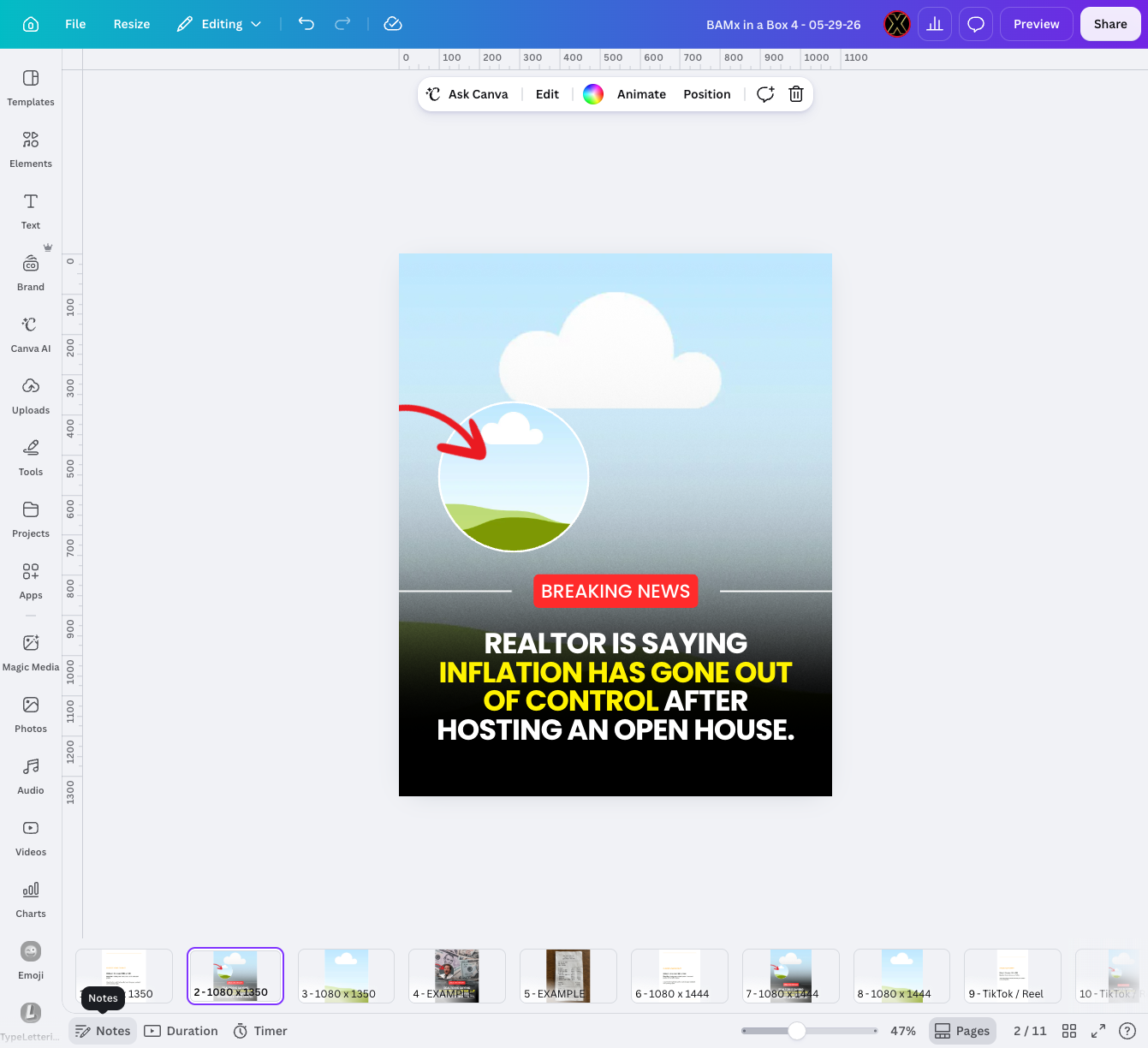Open the Audio panel

pos(31,777)
